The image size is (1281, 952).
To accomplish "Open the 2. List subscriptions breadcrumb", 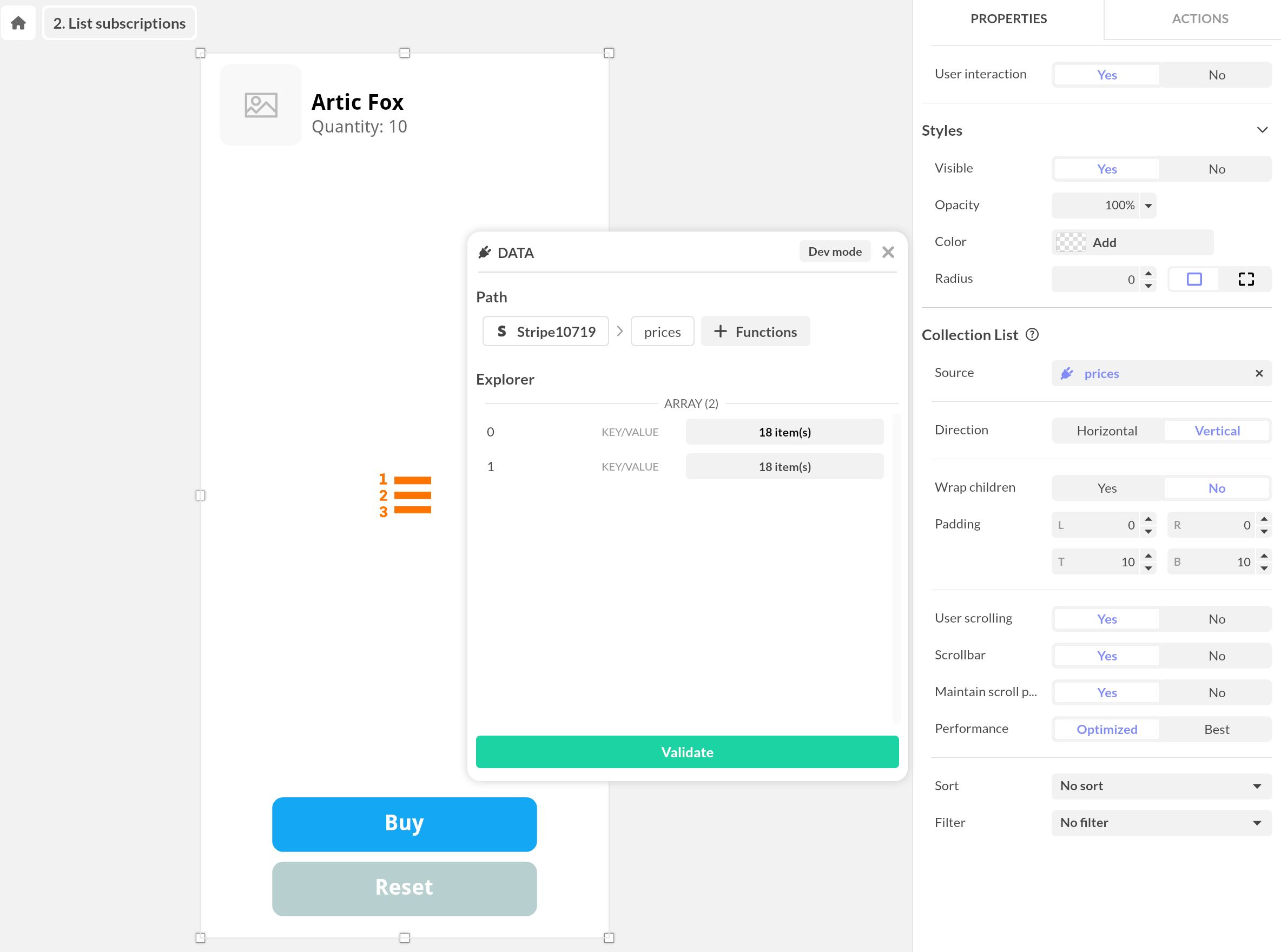I will pyautogui.click(x=118, y=23).
